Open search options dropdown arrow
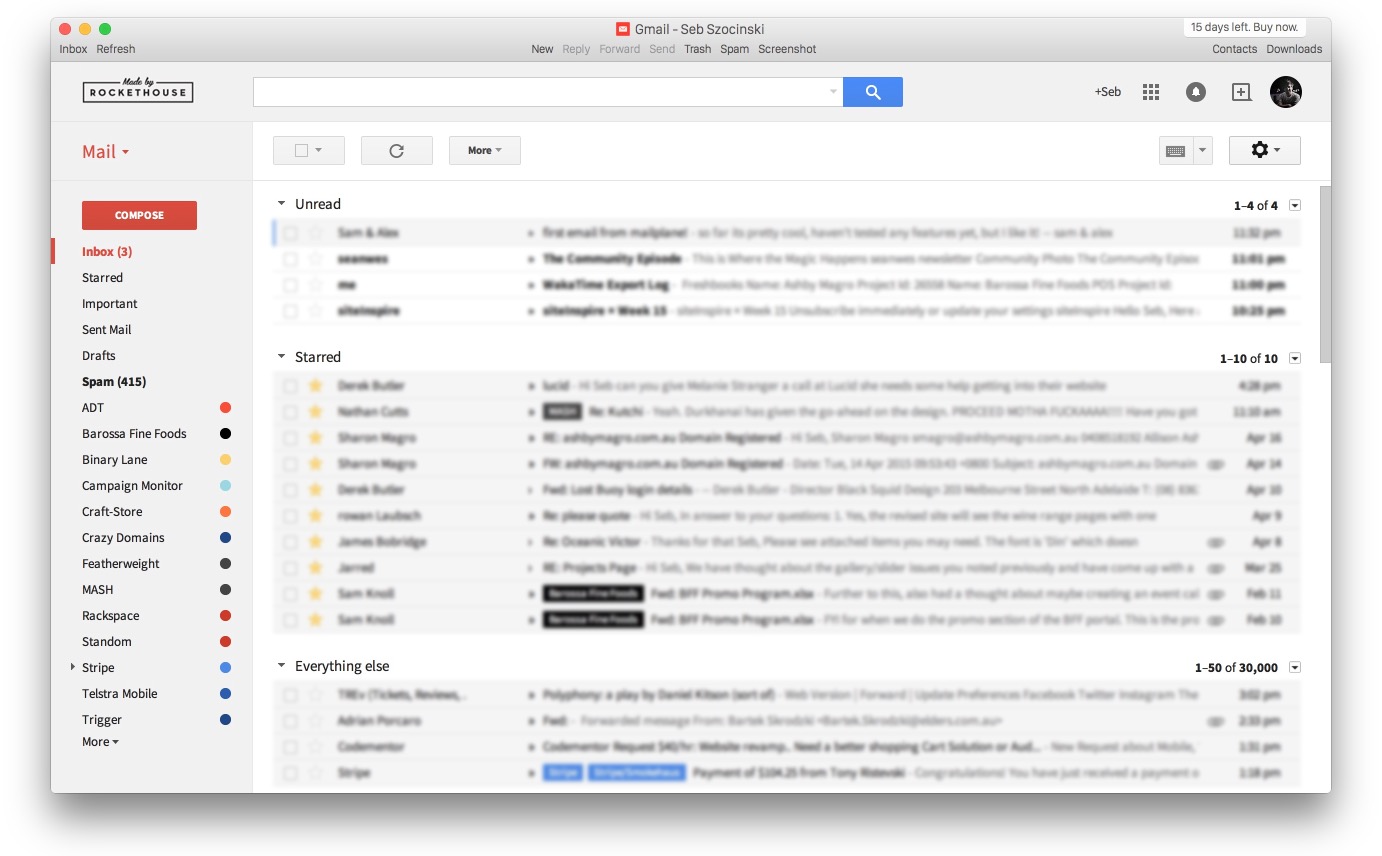1382x856 pixels. coord(833,92)
